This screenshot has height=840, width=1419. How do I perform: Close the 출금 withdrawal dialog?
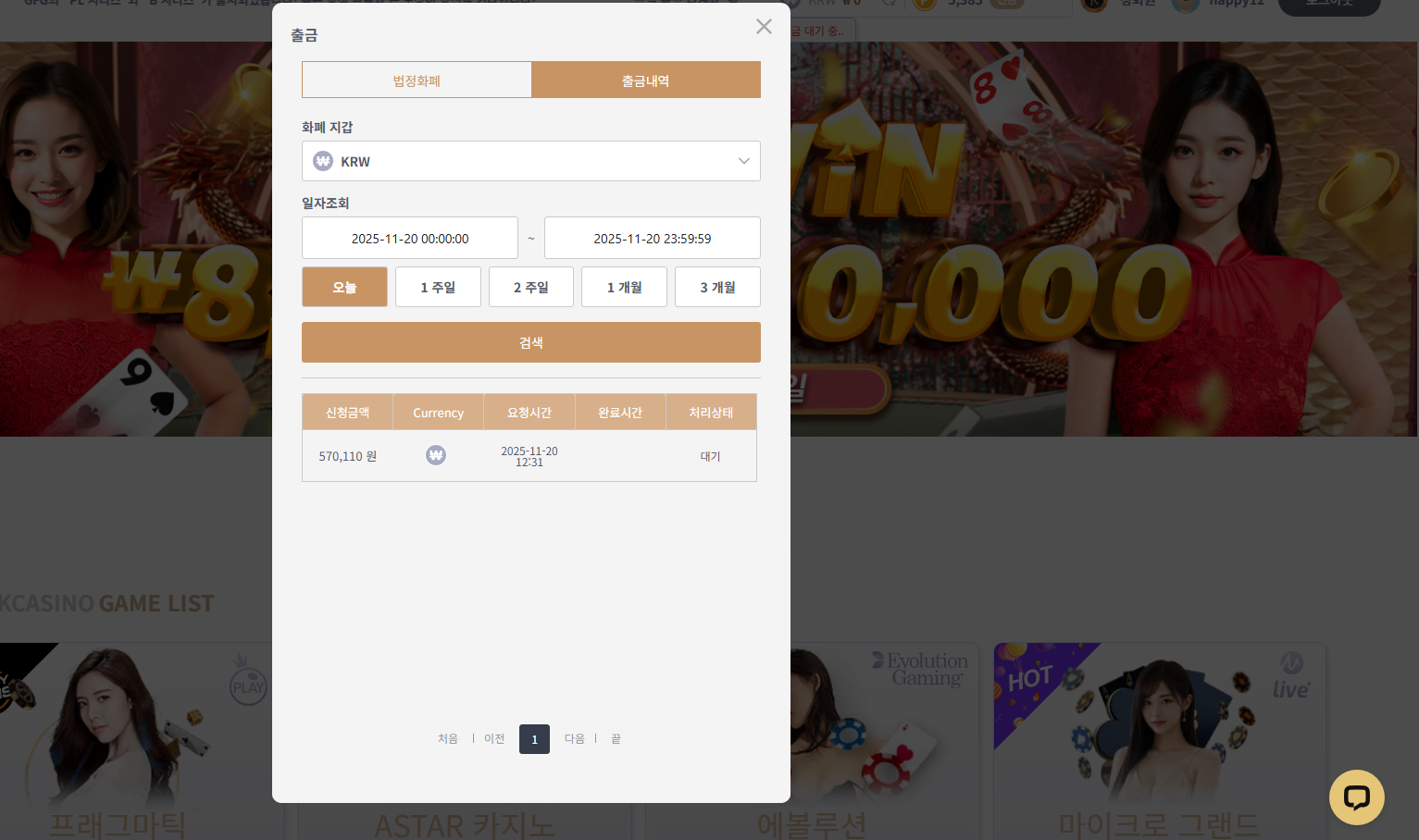764,27
